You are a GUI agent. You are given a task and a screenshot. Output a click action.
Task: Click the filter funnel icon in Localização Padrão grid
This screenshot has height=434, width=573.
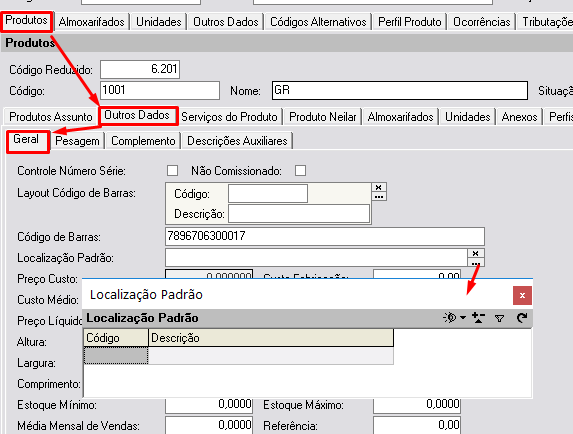500,318
